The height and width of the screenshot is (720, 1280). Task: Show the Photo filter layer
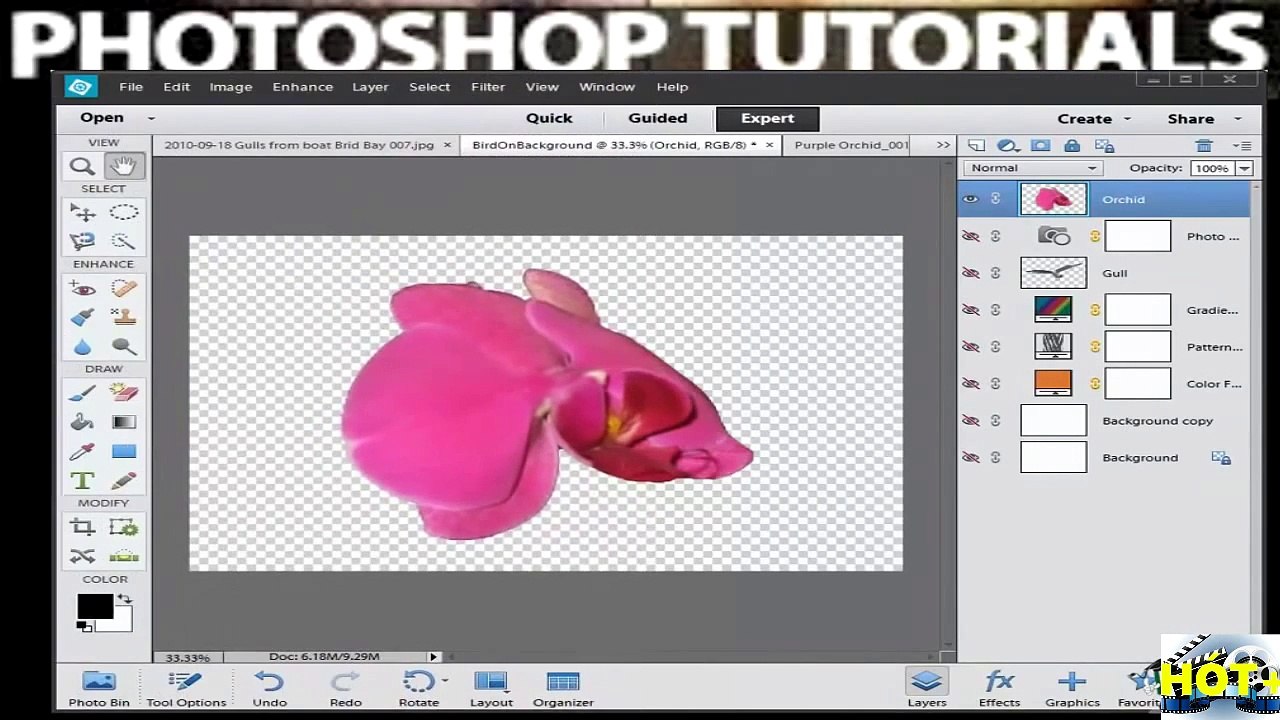click(970, 236)
